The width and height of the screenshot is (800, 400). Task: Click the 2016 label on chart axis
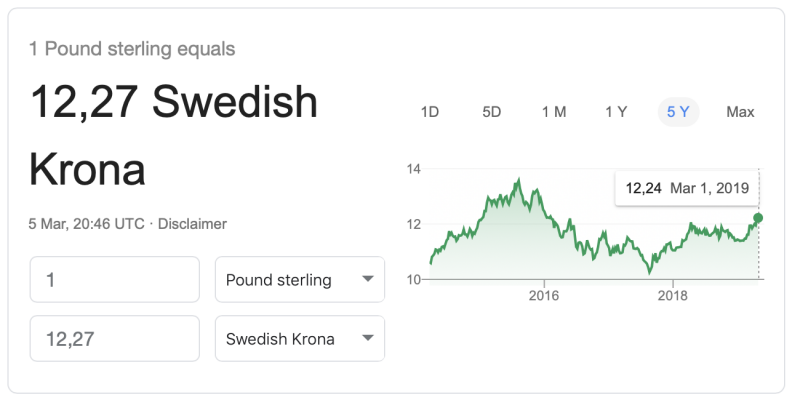point(544,296)
